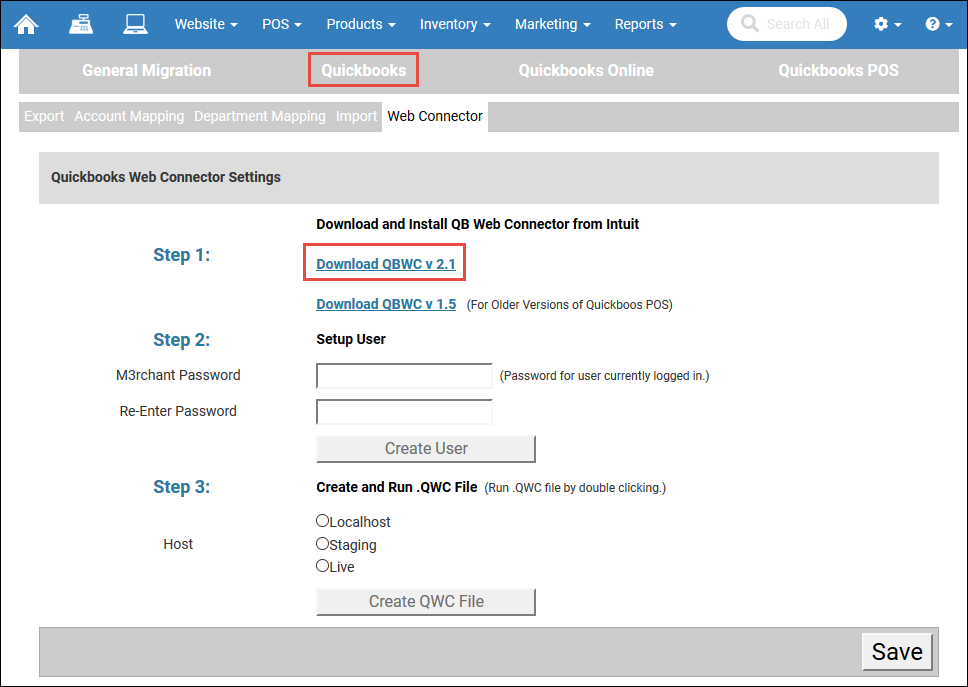The width and height of the screenshot is (968, 687).
Task: Click the Re-Enter Password field
Action: (x=404, y=412)
